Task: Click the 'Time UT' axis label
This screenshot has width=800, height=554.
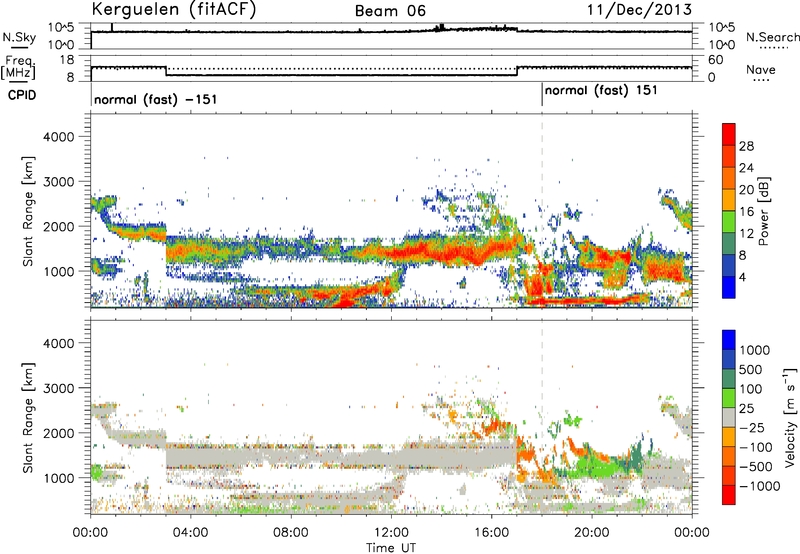Action: tap(391, 547)
